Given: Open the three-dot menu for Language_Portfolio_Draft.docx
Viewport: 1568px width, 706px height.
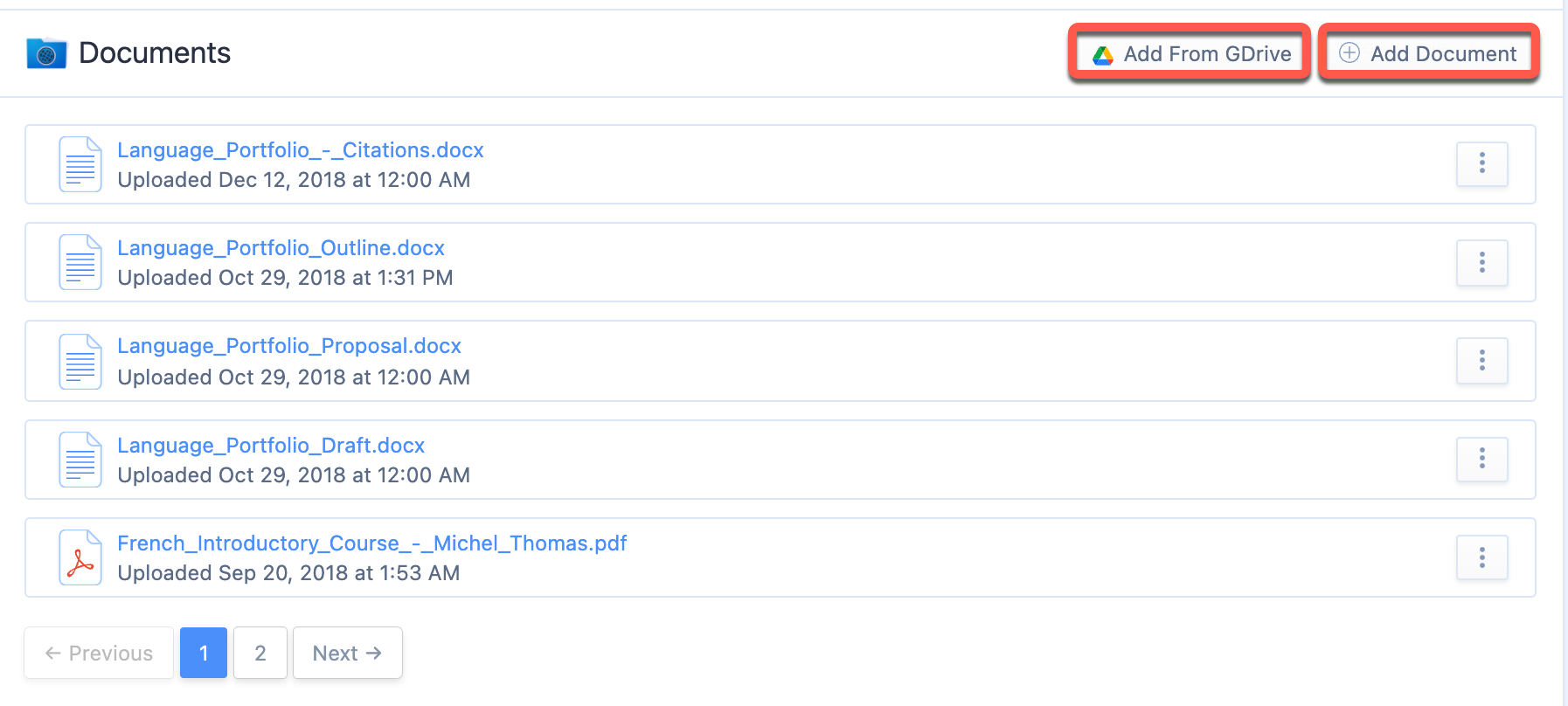Looking at the screenshot, I should [1482, 459].
